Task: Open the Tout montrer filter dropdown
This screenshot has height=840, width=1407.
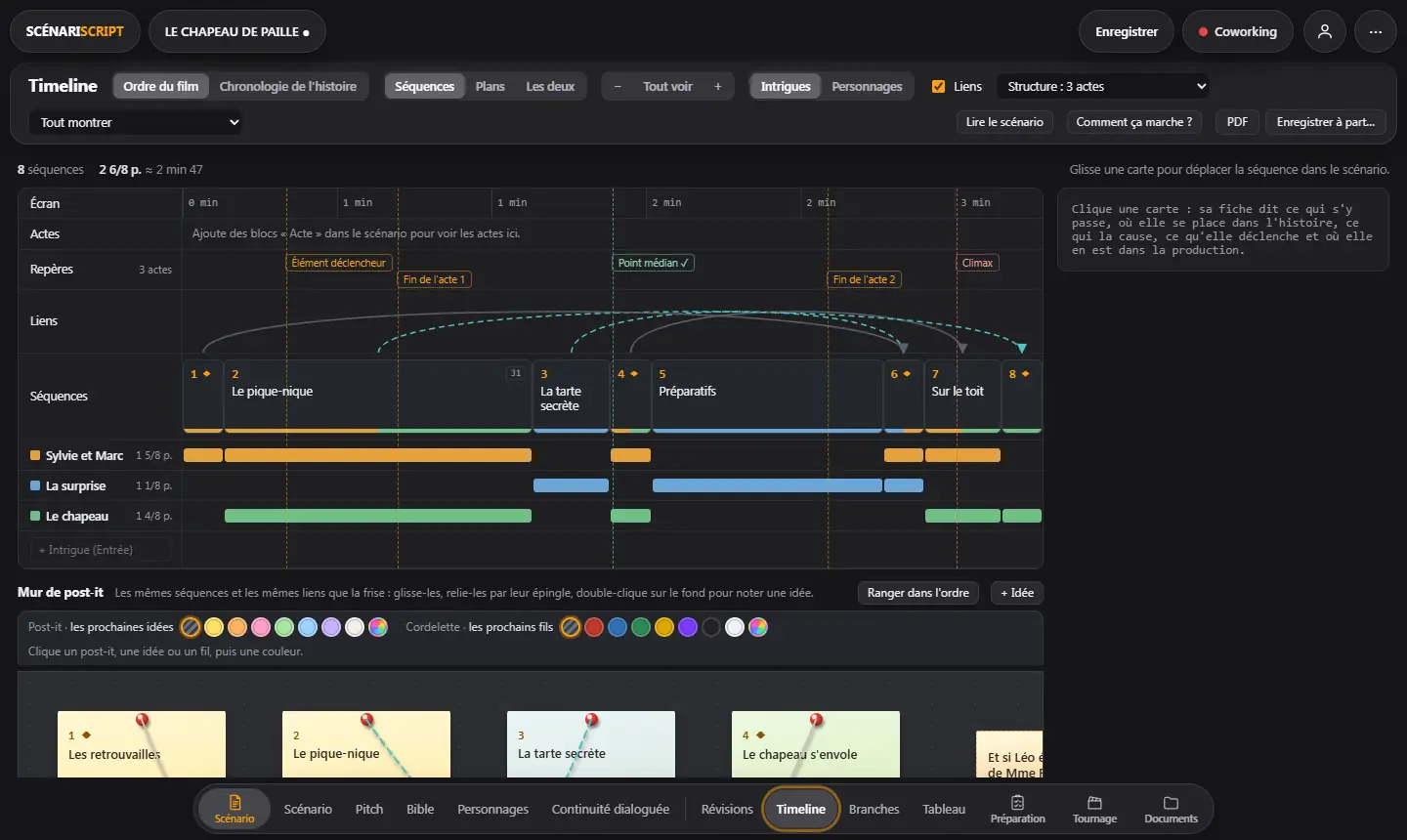Action: [136, 122]
